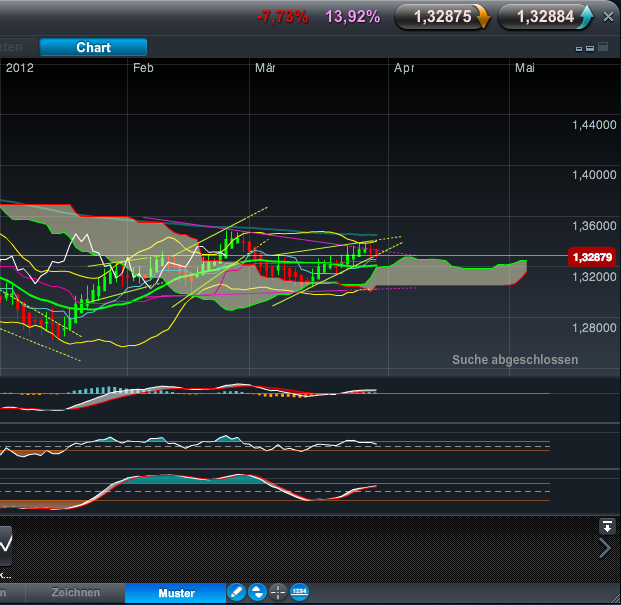The width and height of the screenshot is (621, 605).
Task: Click the 1,32000 price axis label
Action: (x=594, y=277)
